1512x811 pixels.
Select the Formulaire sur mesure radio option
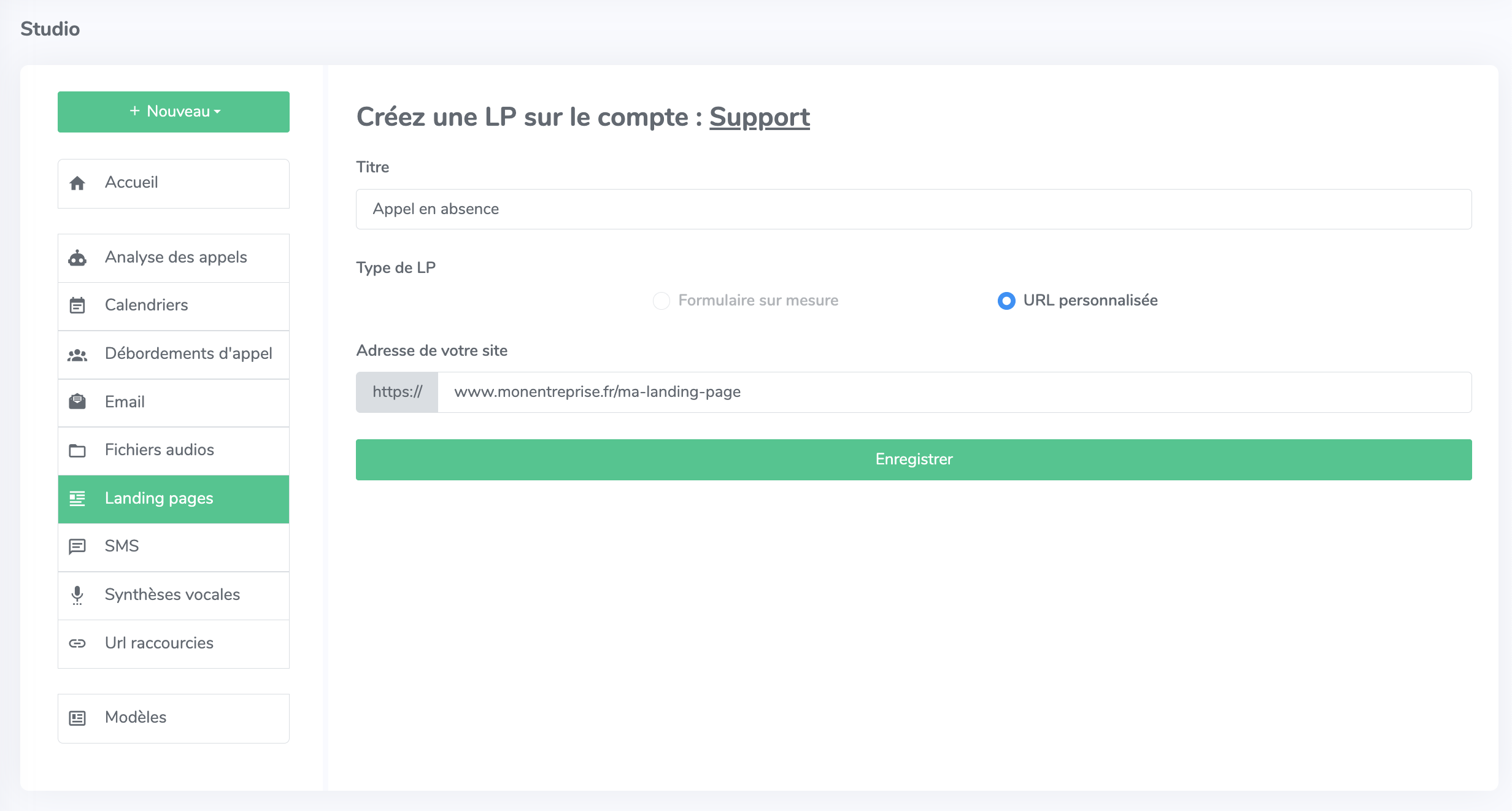click(661, 301)
